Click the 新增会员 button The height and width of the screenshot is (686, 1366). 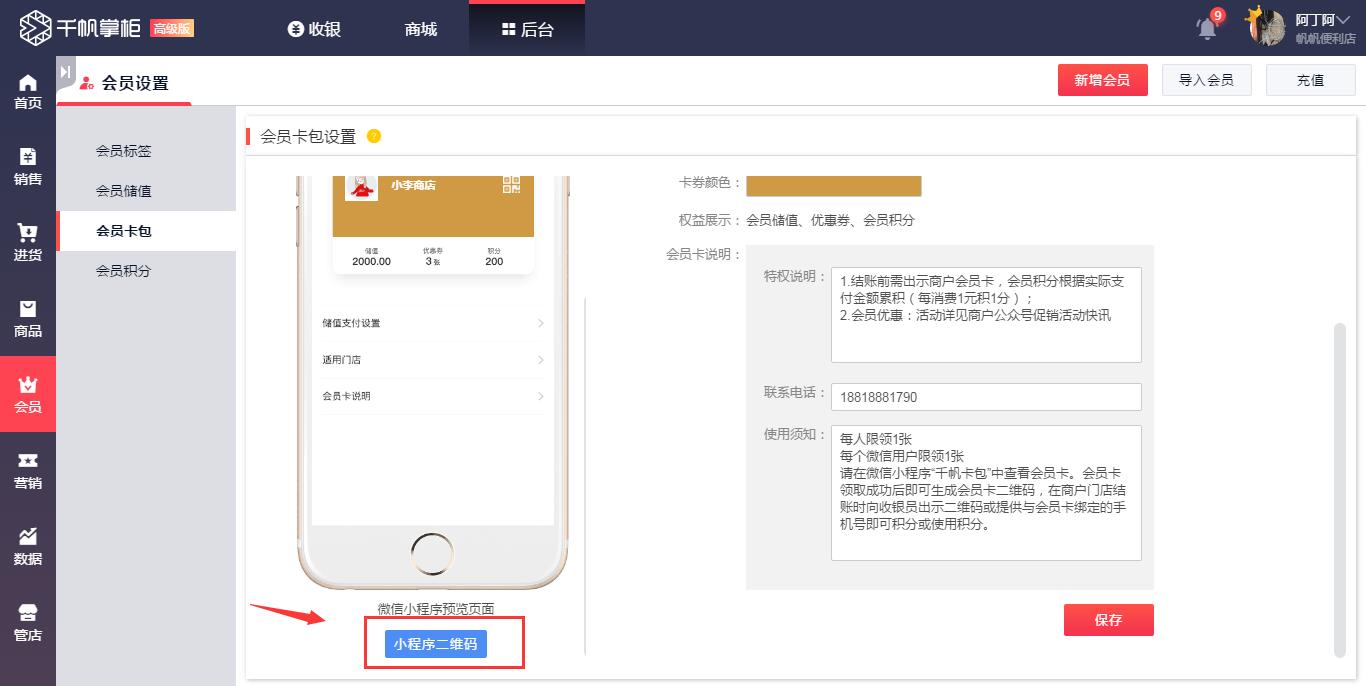click(x=1103, y=79)
